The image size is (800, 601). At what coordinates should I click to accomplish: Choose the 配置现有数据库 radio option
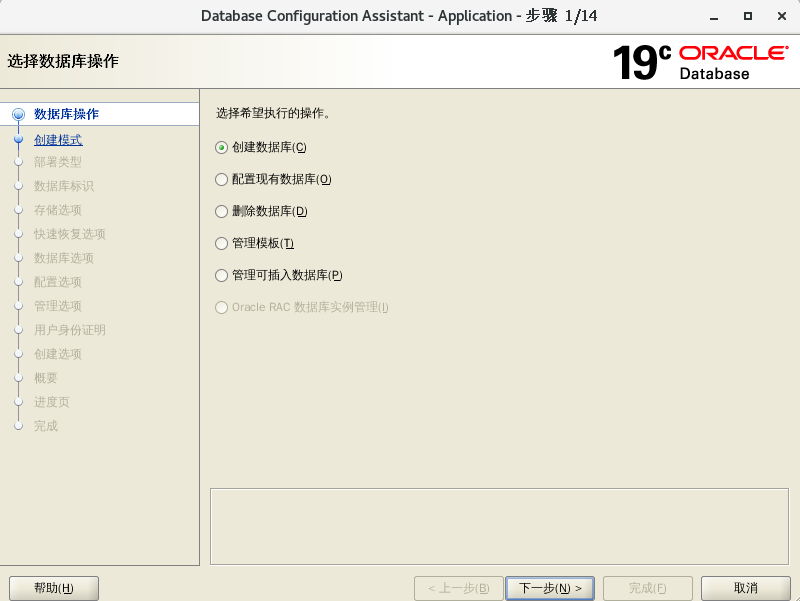[222, 179]
